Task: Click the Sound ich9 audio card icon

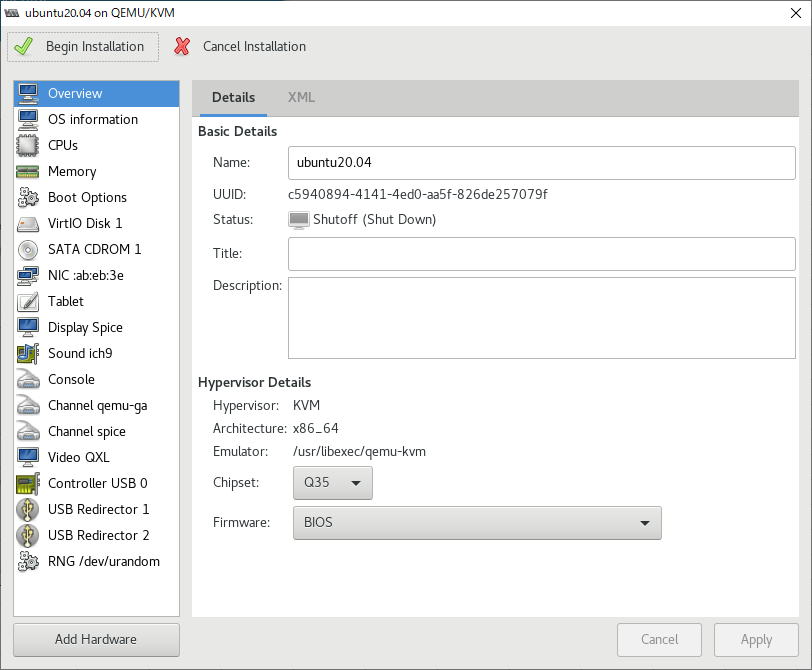Action: [28, 354]
